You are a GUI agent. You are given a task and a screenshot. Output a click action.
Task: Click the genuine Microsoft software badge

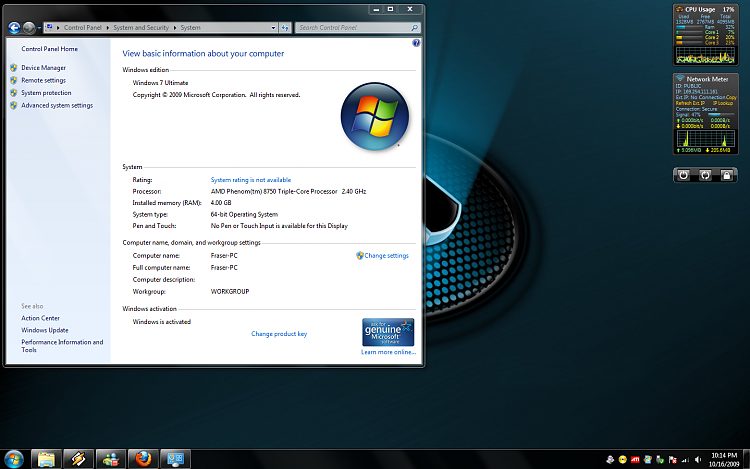pyautogui.click(x=388, y=332)
